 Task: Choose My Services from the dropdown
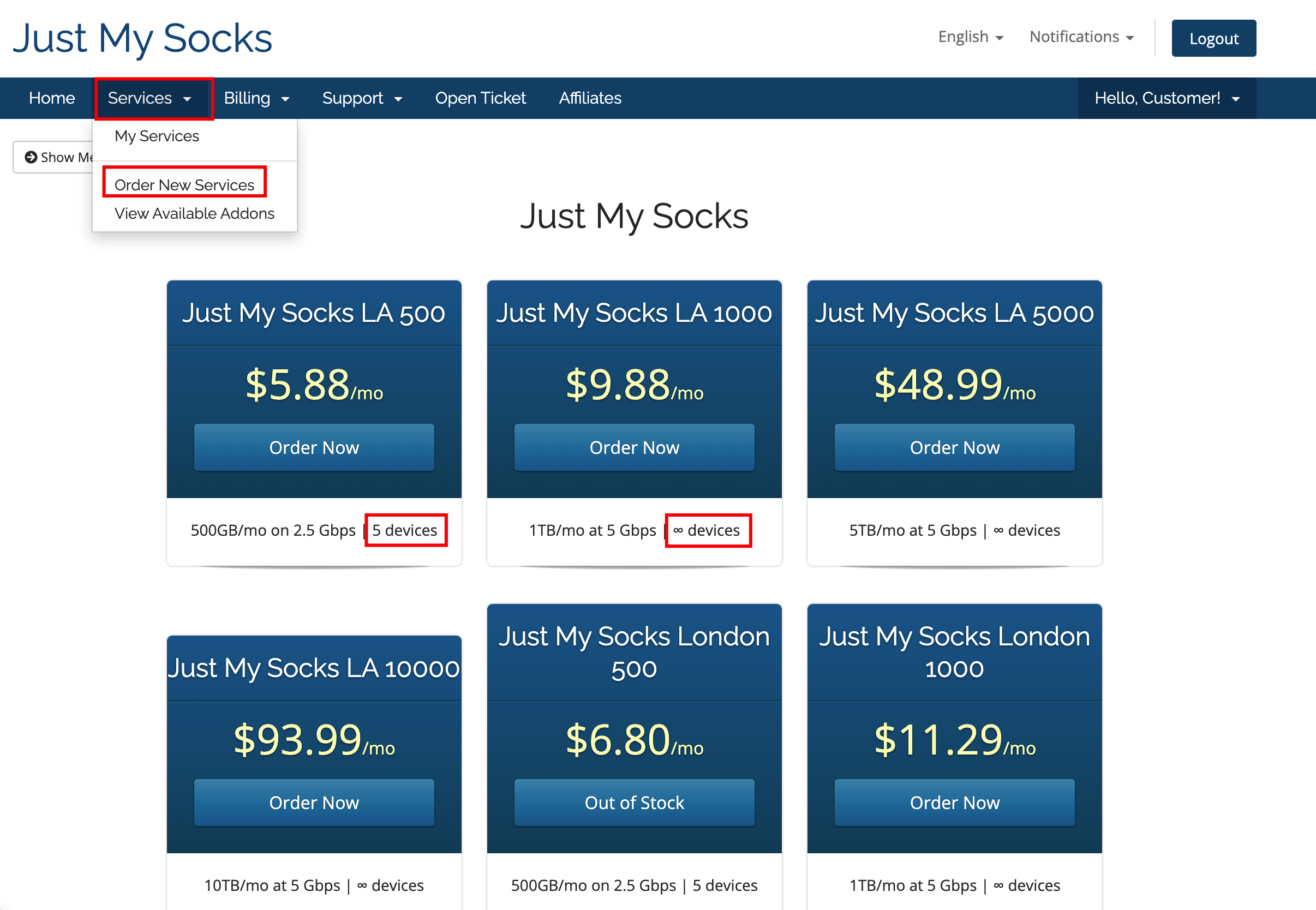[x=157, y=136]
